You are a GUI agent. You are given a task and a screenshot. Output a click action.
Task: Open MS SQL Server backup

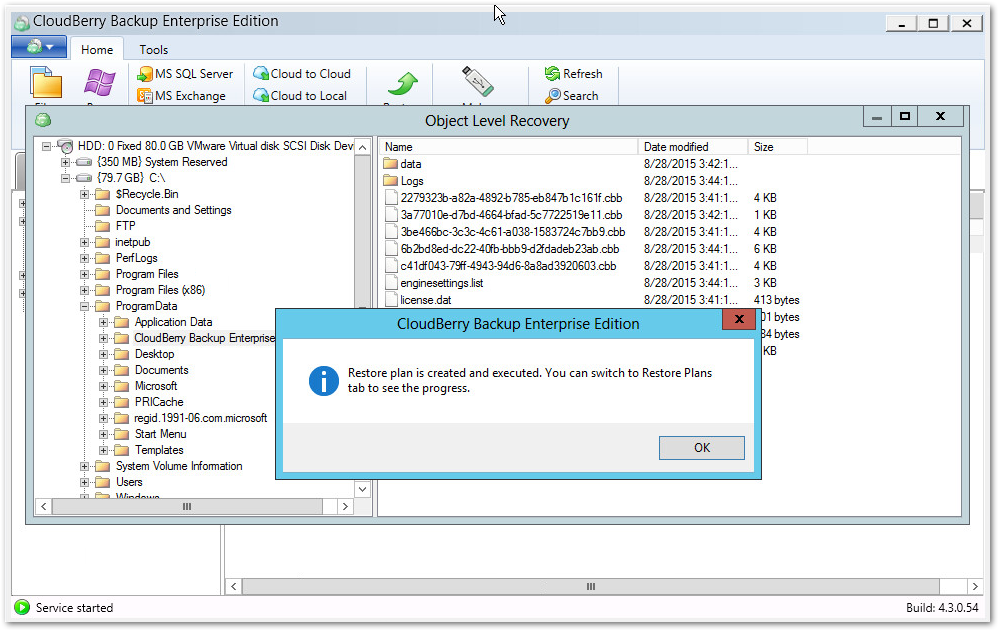[185, 74]
